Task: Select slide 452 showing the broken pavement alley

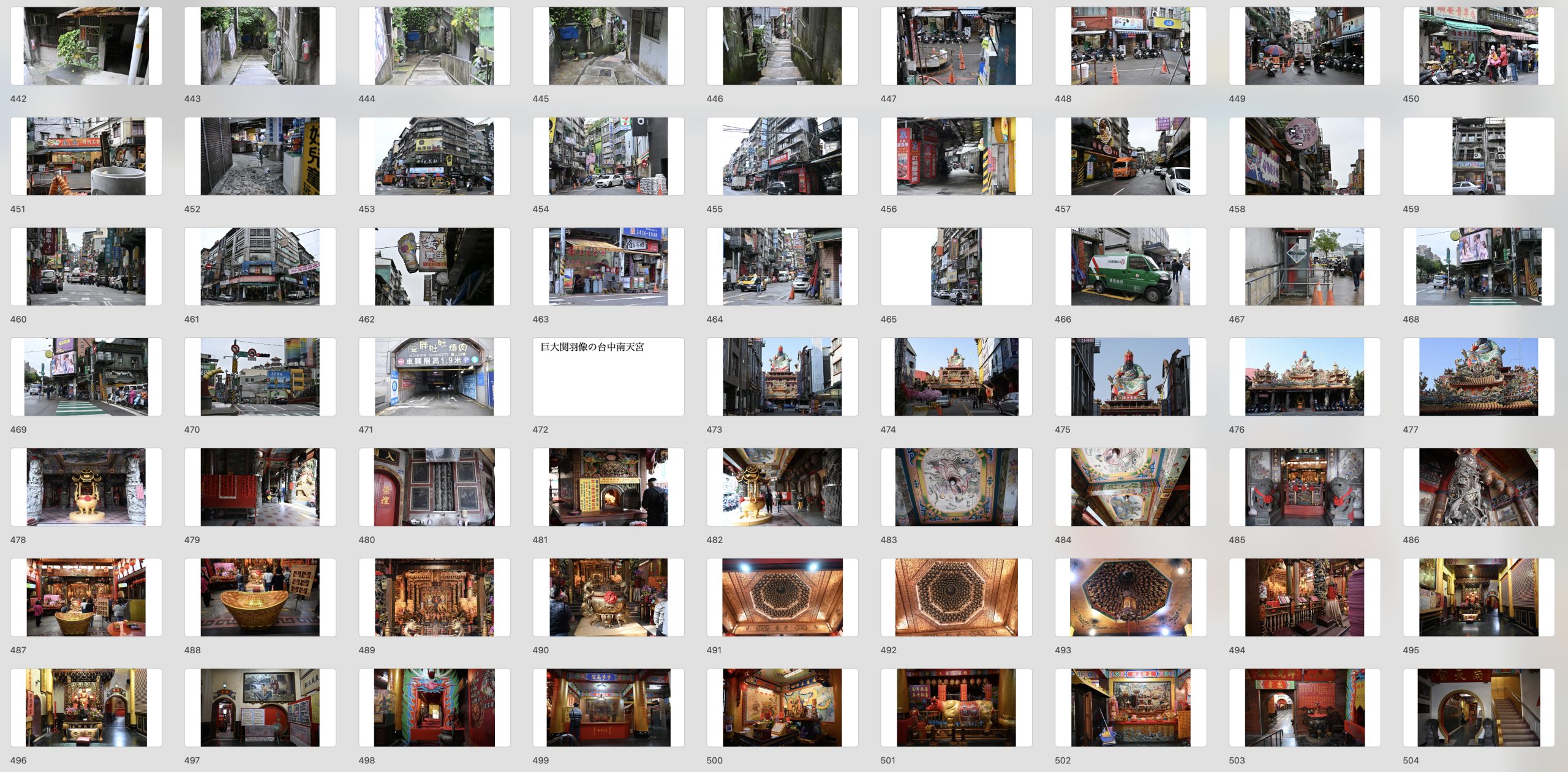Action: point(260,156)
